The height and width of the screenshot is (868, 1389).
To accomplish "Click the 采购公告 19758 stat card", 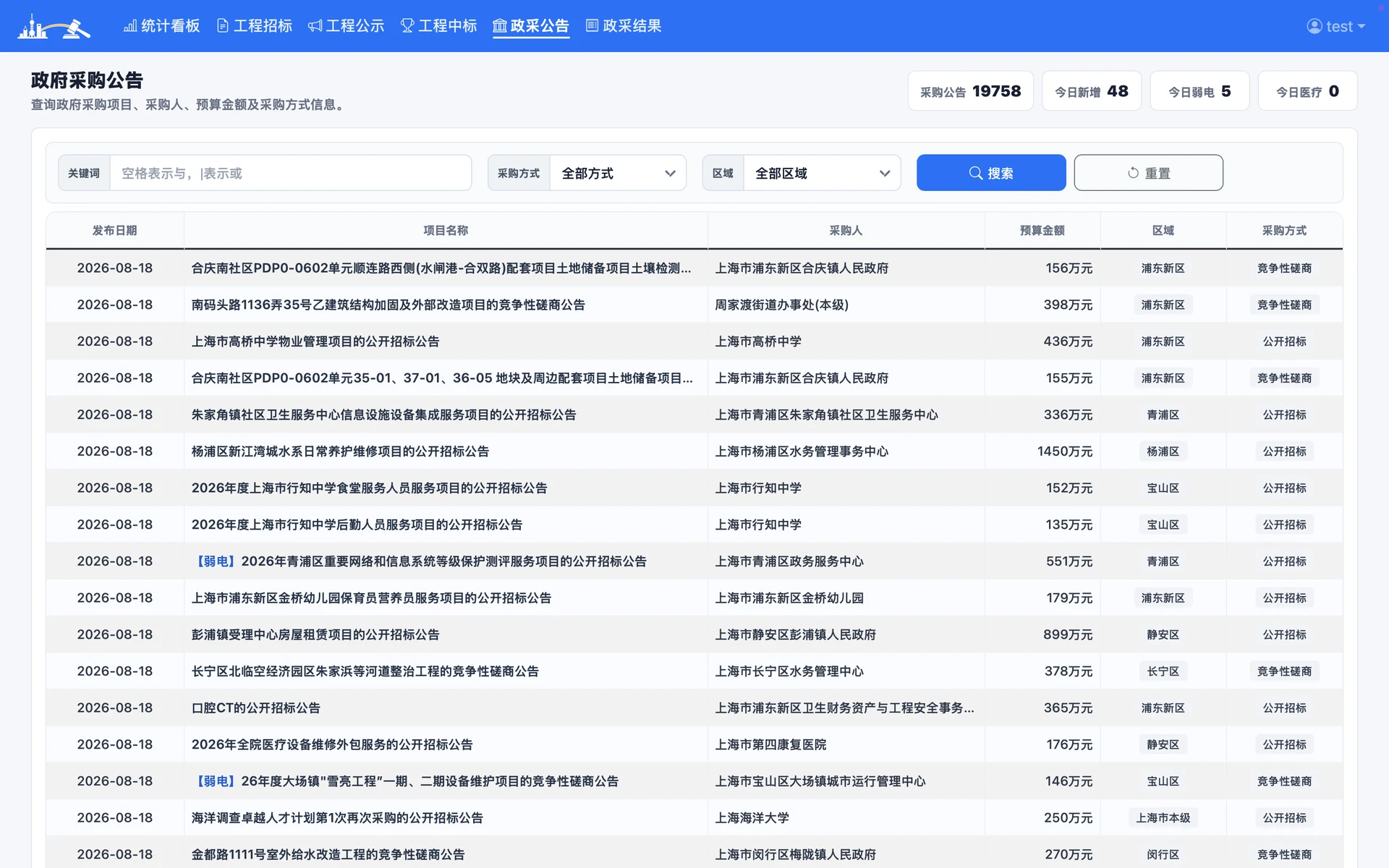I will (970, 91).
